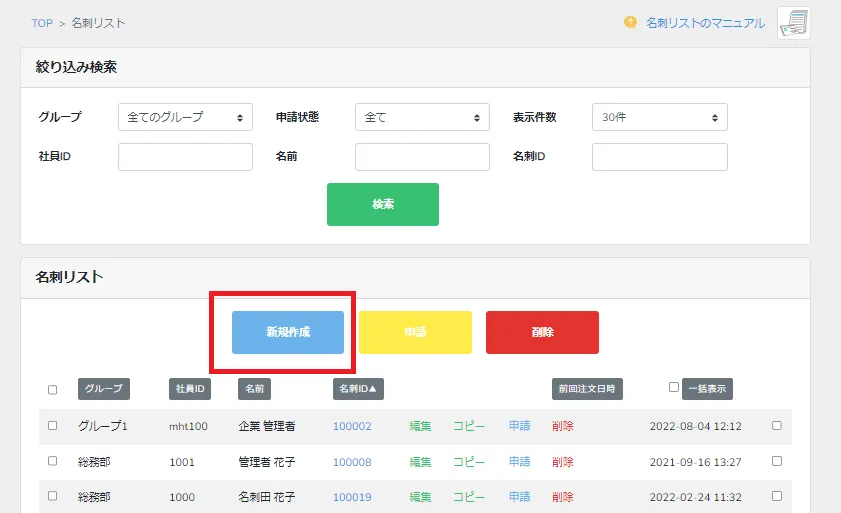
Task: Click the yellow help question mark icon
Action: 630,23
